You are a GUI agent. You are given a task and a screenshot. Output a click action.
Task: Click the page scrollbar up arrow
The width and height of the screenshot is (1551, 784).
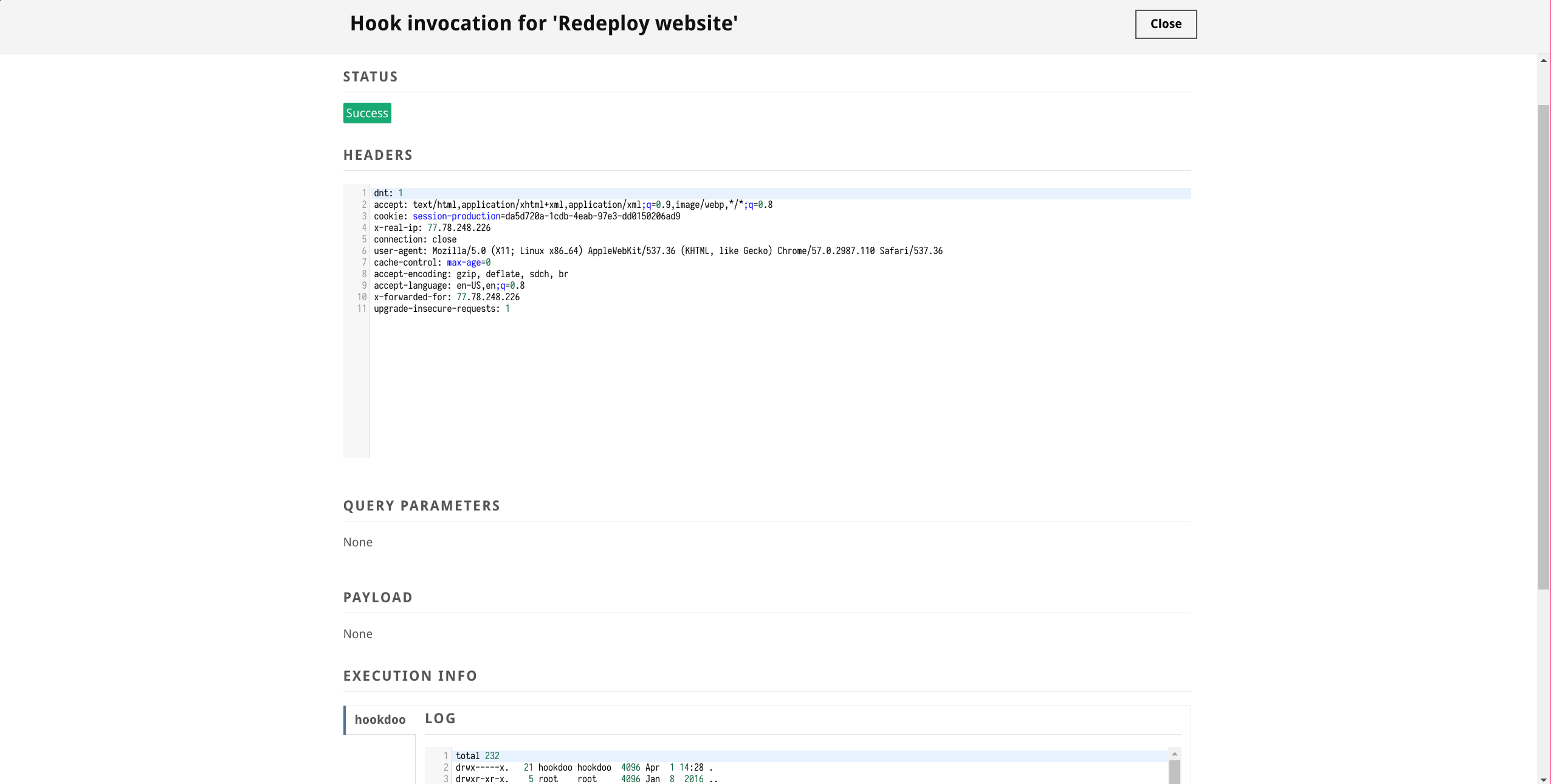(1544, 60)
